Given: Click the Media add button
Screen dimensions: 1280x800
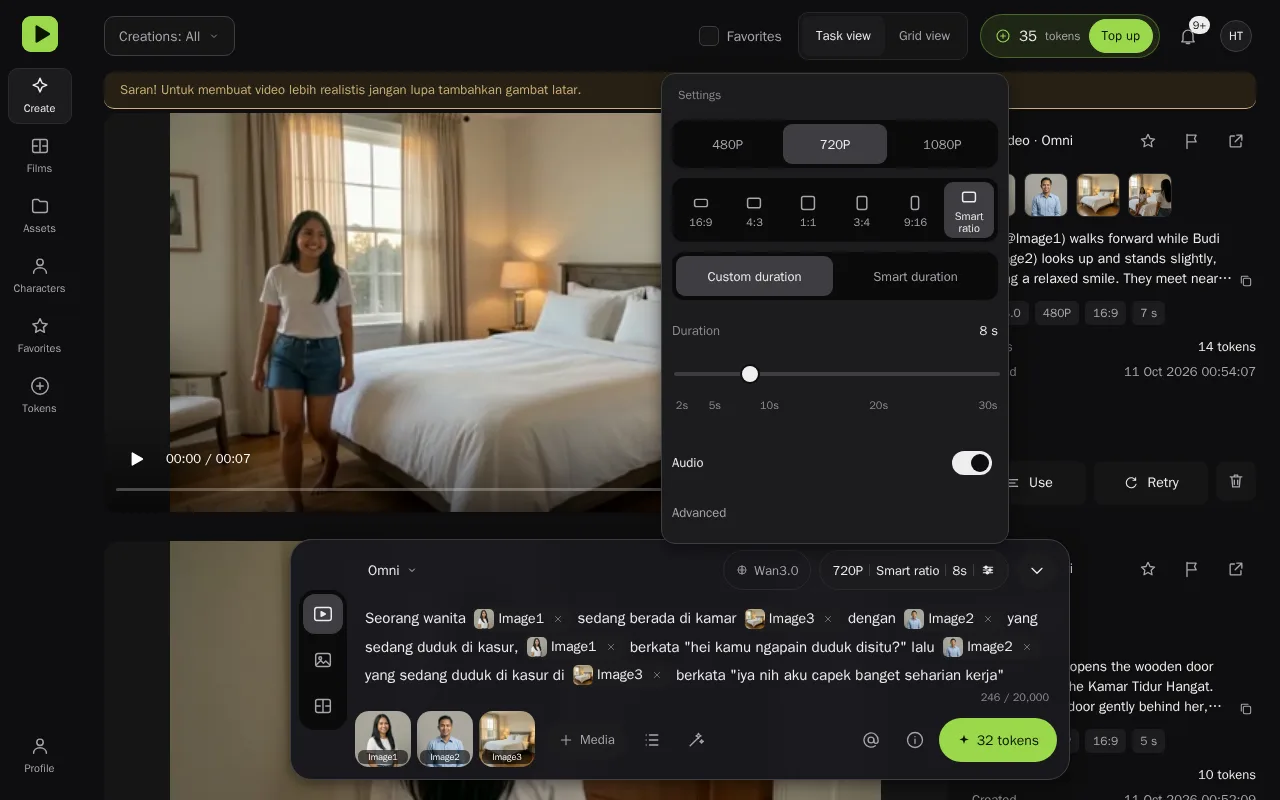Looking at the screenshot, I should (x=587, y=740).
